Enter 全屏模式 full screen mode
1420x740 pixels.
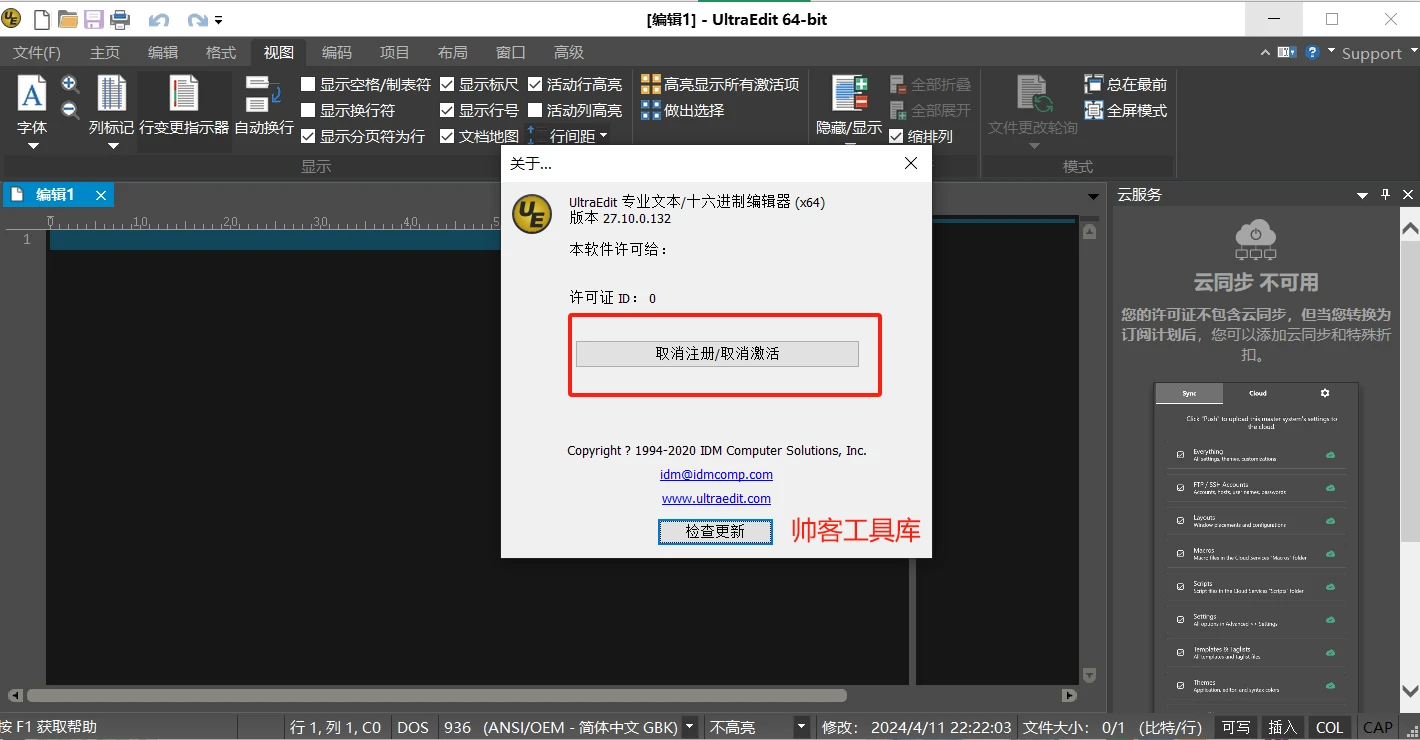point(1126,111)
